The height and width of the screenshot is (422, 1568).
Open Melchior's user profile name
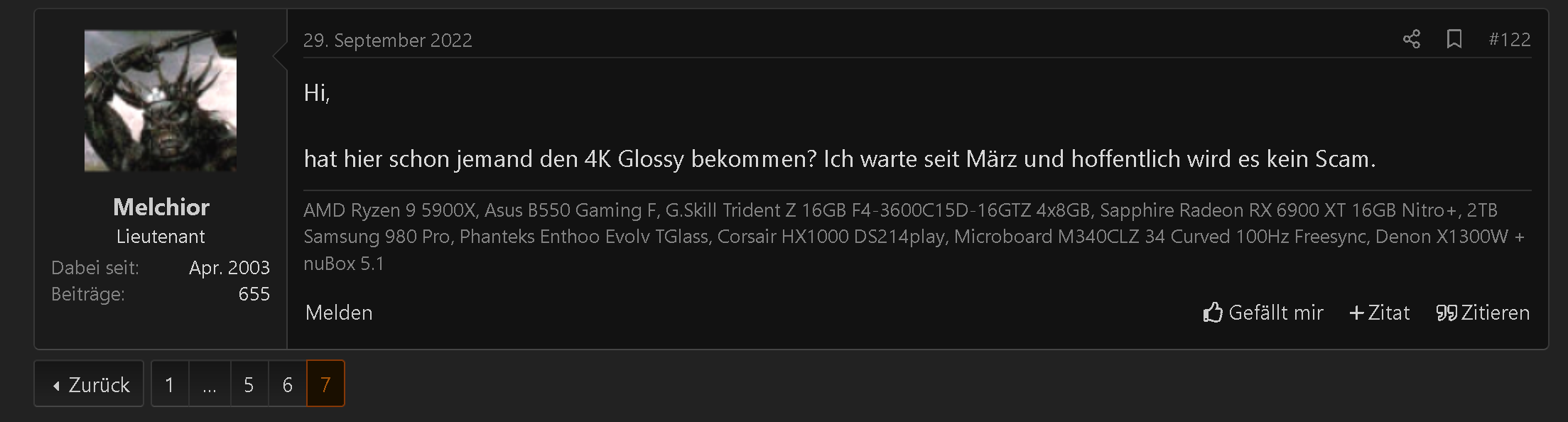161,207
